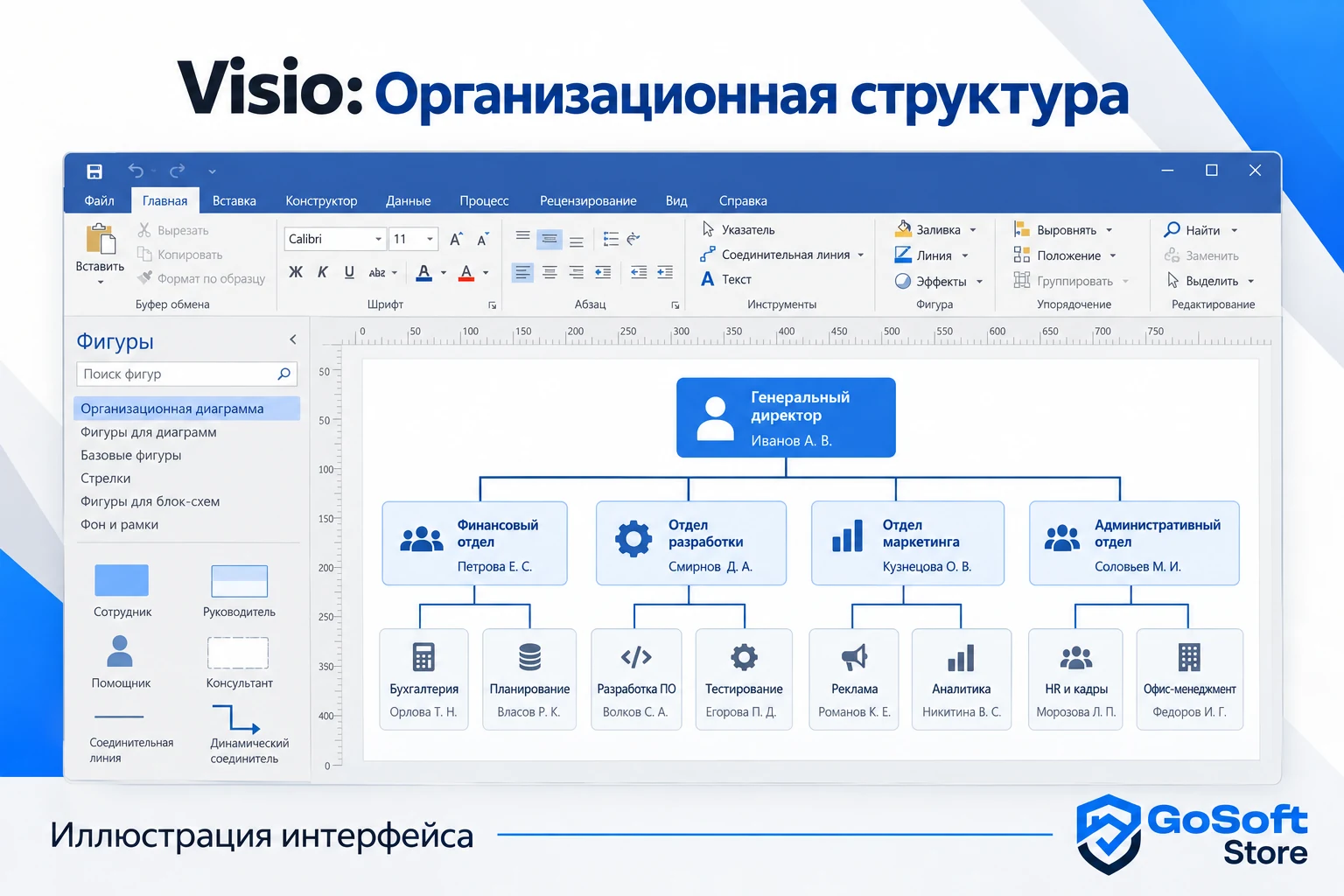The width and height of the screenshot is (1344, 896).
Task: Toggle center text alignment
Action: coord(549,272)
